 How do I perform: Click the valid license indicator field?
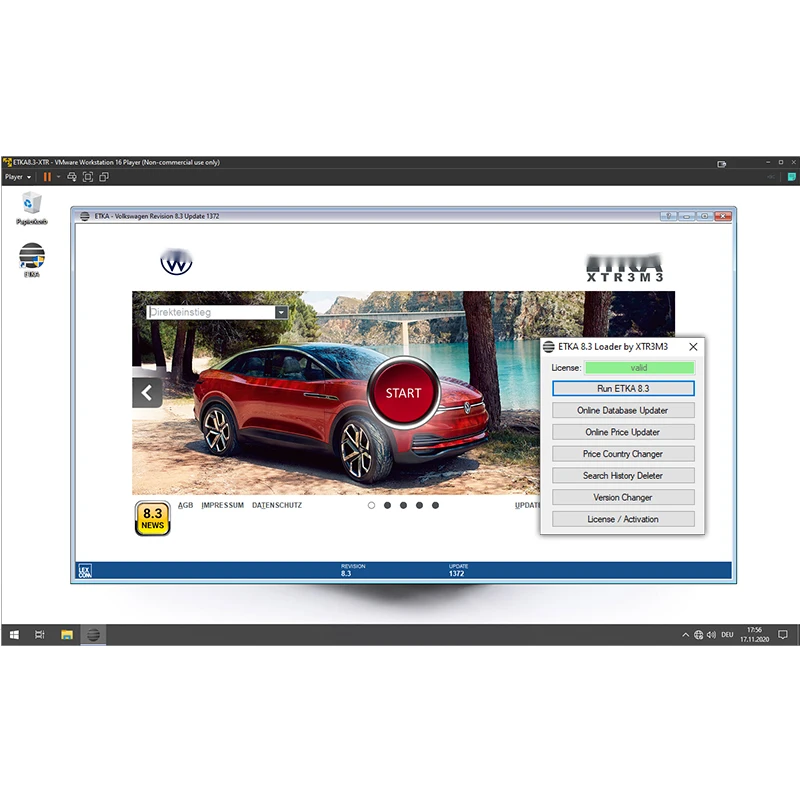coord(639,367)
